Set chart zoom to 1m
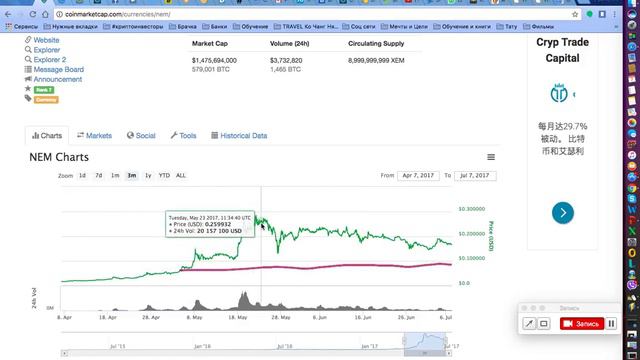 point(115,176)
